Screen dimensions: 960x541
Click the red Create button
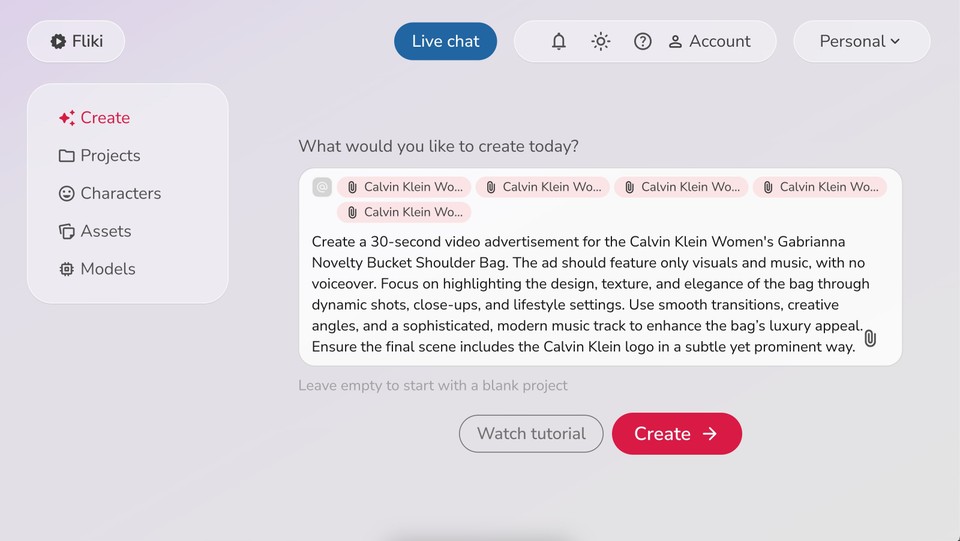[x=676, y=433]
